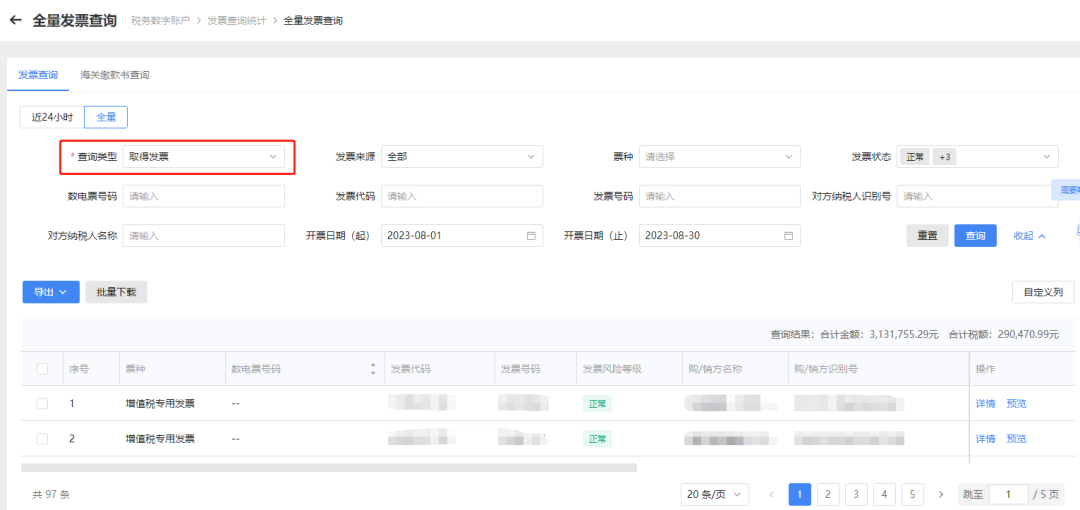Click the 查询 button
Viewport: 1080px width, 510px height.
(975, 236)
